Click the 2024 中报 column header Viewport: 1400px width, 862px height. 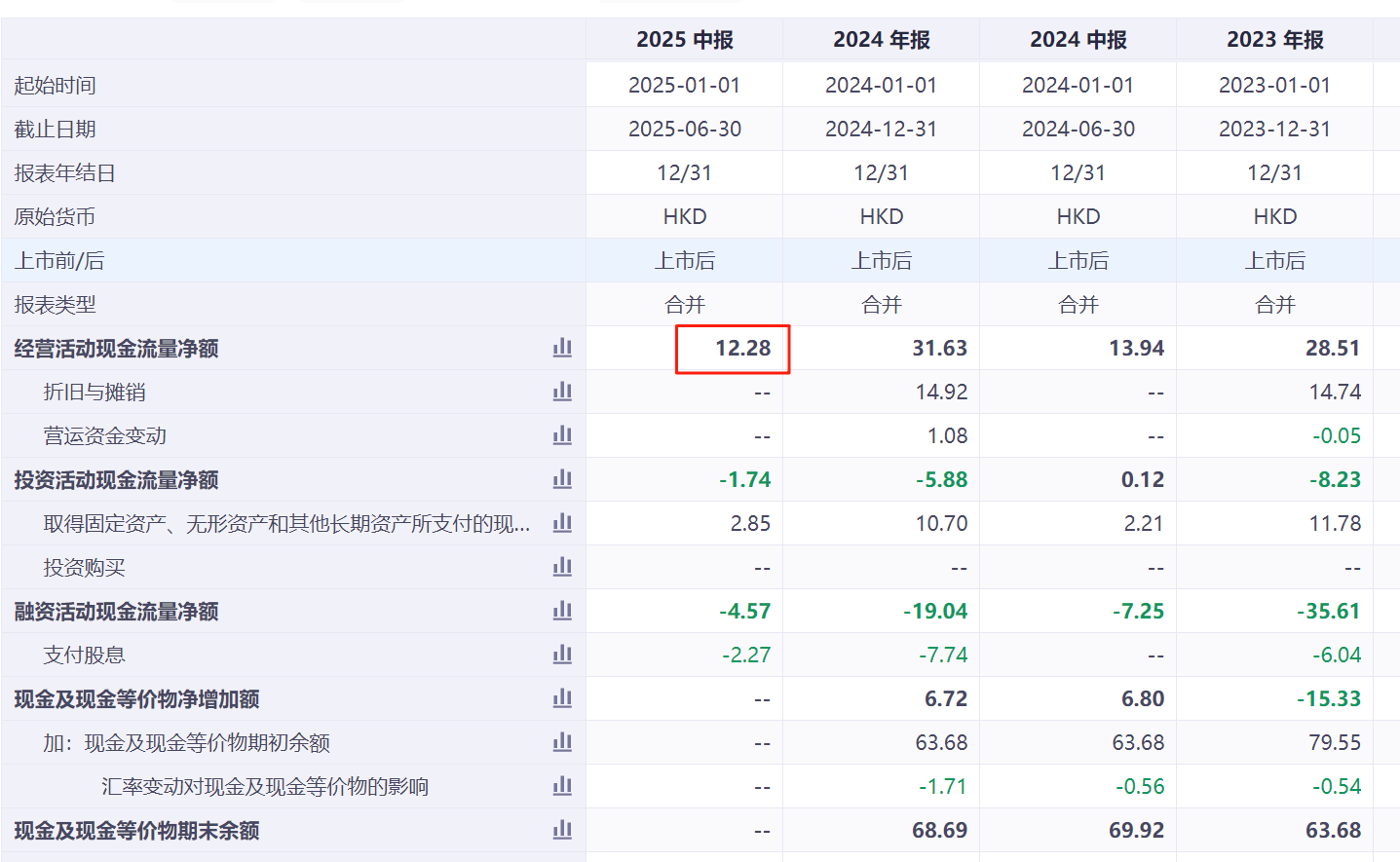pyautogui.click(x=1078, y=40)
